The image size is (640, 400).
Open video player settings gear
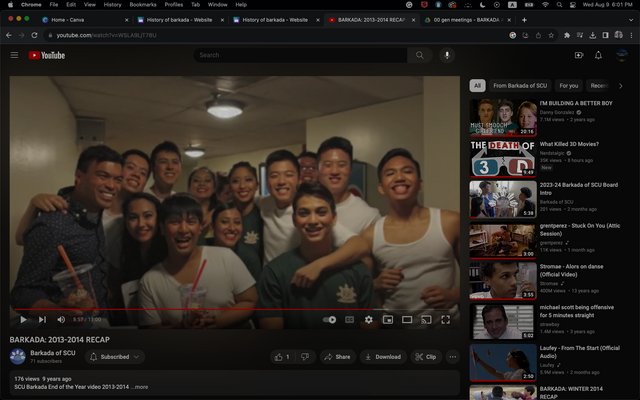[x=368, y=319]
